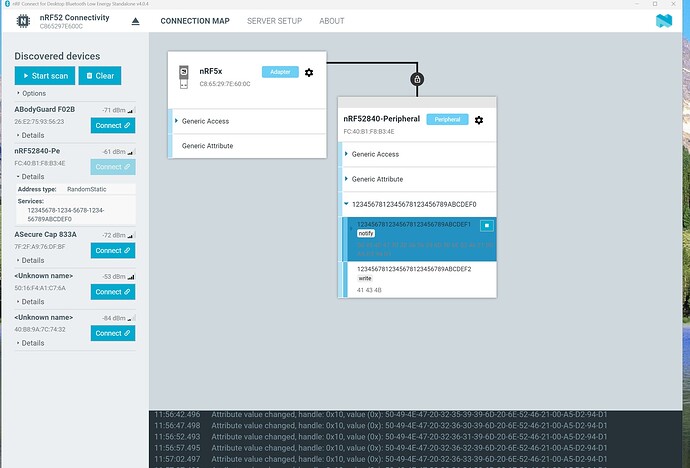Expand the scan Options
The height and width of the screenshot is (468, 690).
click(31, 93)
